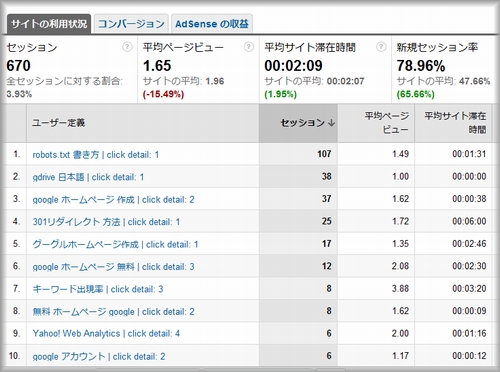Viewport: 500px width, 372px height.
Task: Open robots.txt 書き方 link
Action: pos(96,155)
